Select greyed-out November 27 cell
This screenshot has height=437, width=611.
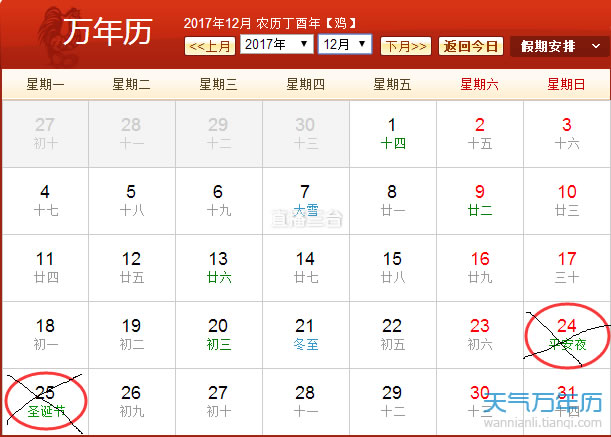point(44,133)
